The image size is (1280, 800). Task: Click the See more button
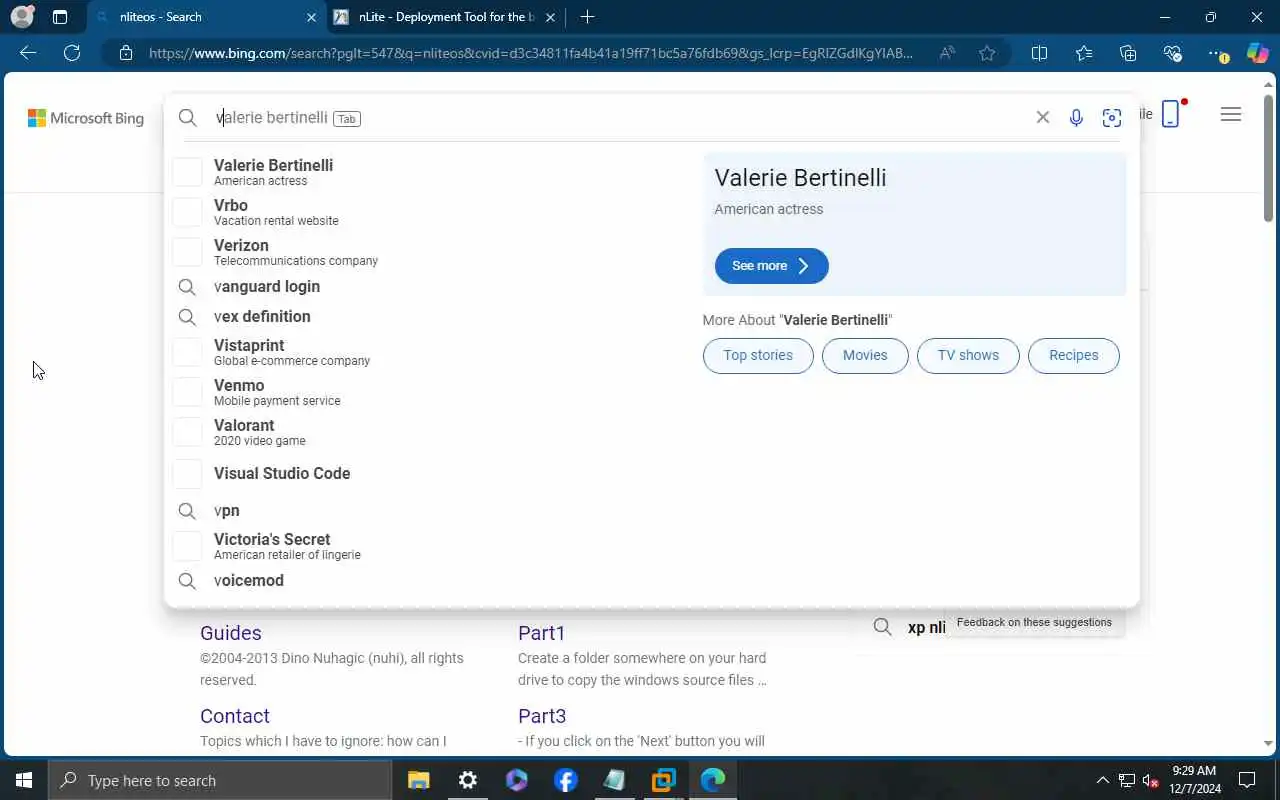771,266
